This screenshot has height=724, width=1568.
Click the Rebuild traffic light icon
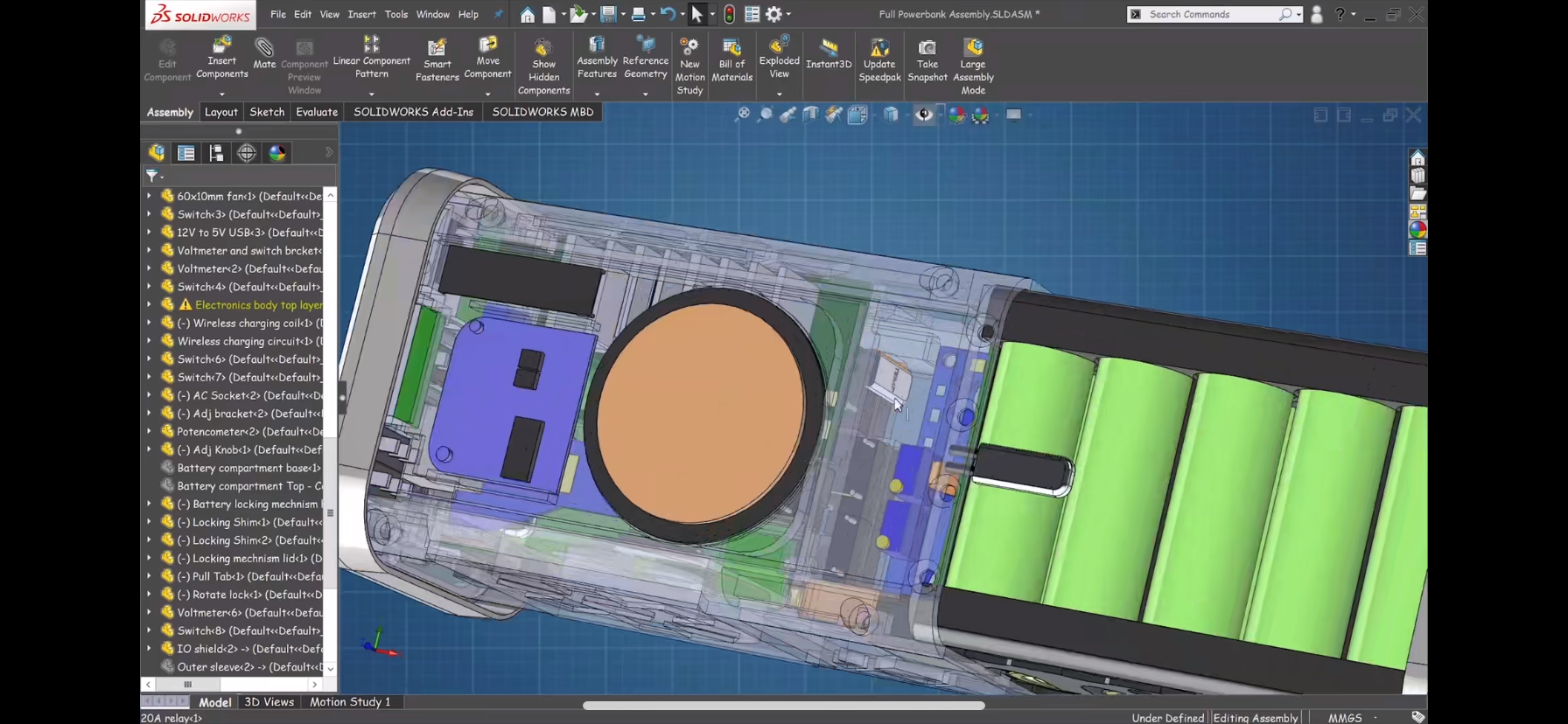729,14
